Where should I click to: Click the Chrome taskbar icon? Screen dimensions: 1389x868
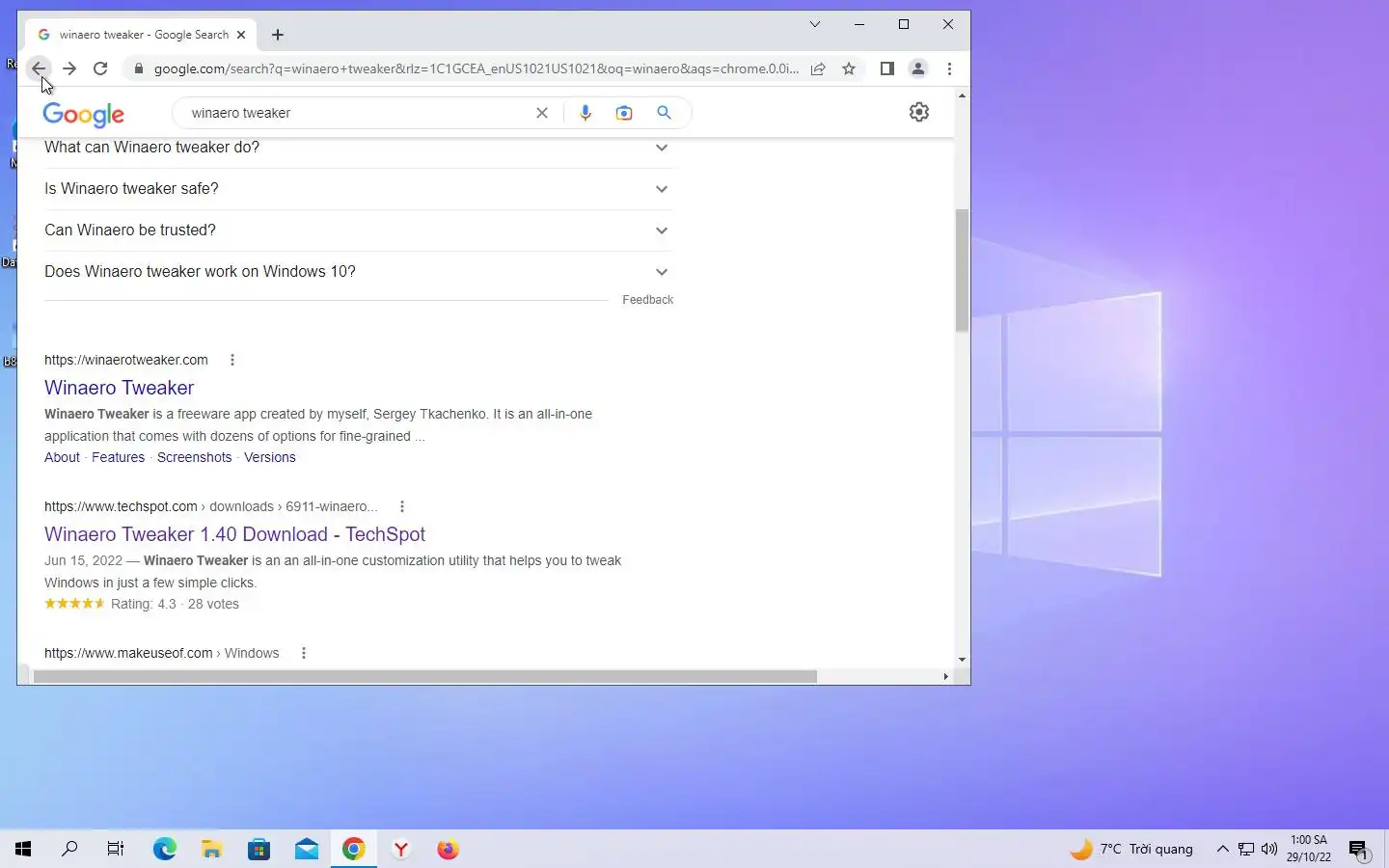354,849
